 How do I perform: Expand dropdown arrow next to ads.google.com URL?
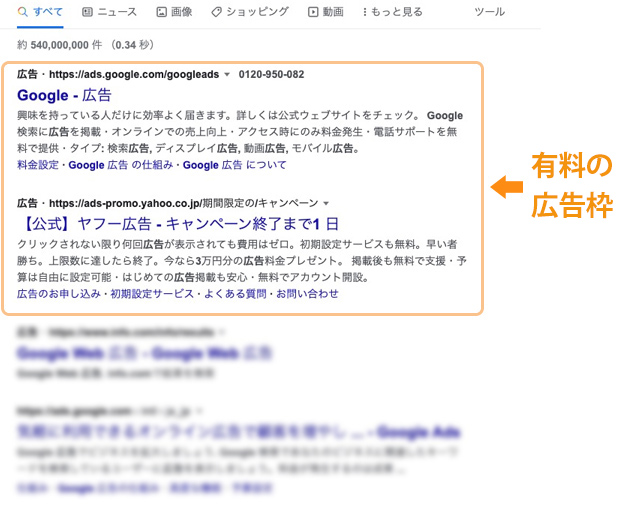coord(227,74)
